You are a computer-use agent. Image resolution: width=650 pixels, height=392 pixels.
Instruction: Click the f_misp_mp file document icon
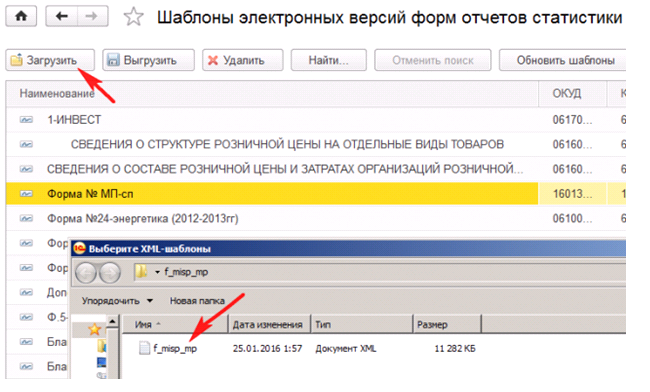tap(144, 348)
